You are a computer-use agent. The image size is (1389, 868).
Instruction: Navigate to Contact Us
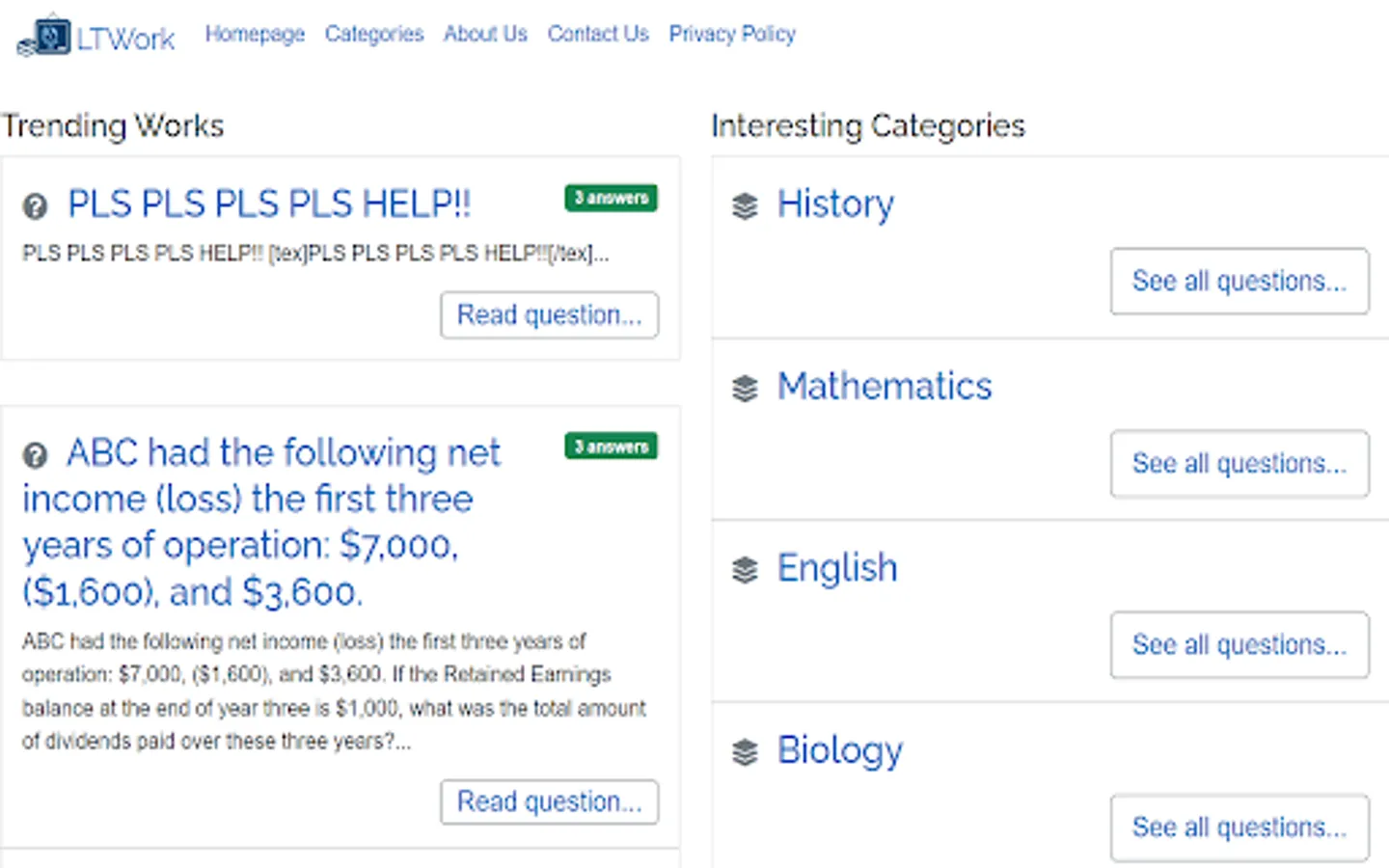pos(598,35)
